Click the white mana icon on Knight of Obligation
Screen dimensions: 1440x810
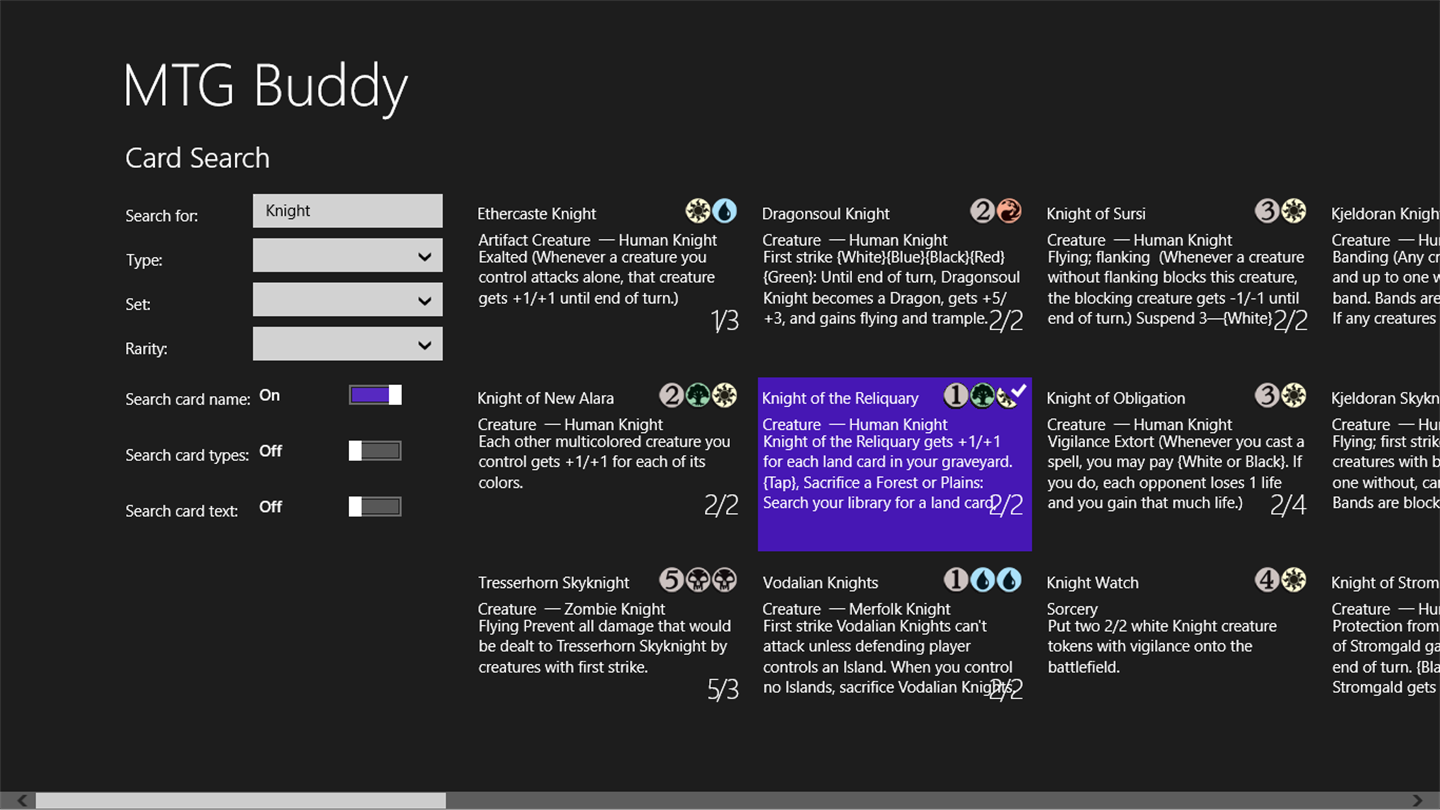1293,396
